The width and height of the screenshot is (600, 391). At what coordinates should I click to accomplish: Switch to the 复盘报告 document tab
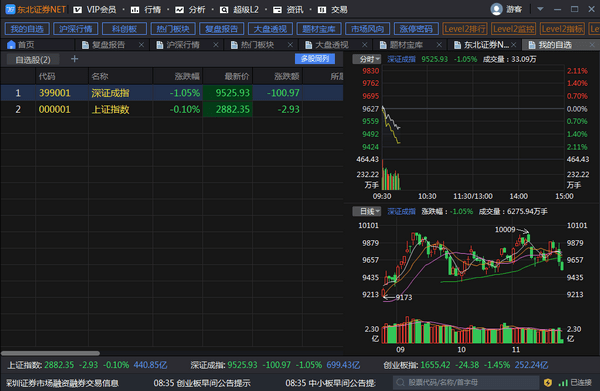(109, 45)
